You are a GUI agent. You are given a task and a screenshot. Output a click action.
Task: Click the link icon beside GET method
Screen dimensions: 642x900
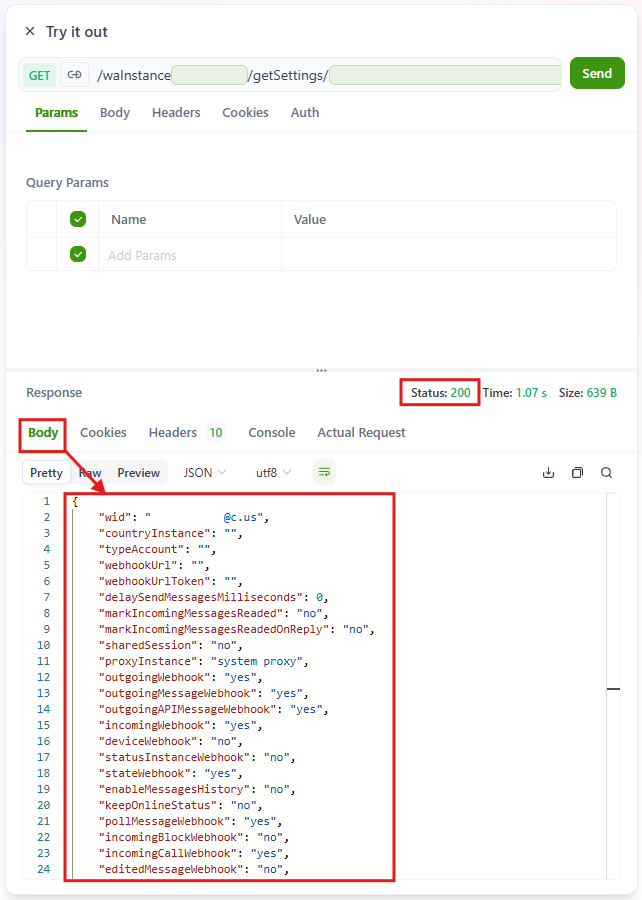[74, 74]
